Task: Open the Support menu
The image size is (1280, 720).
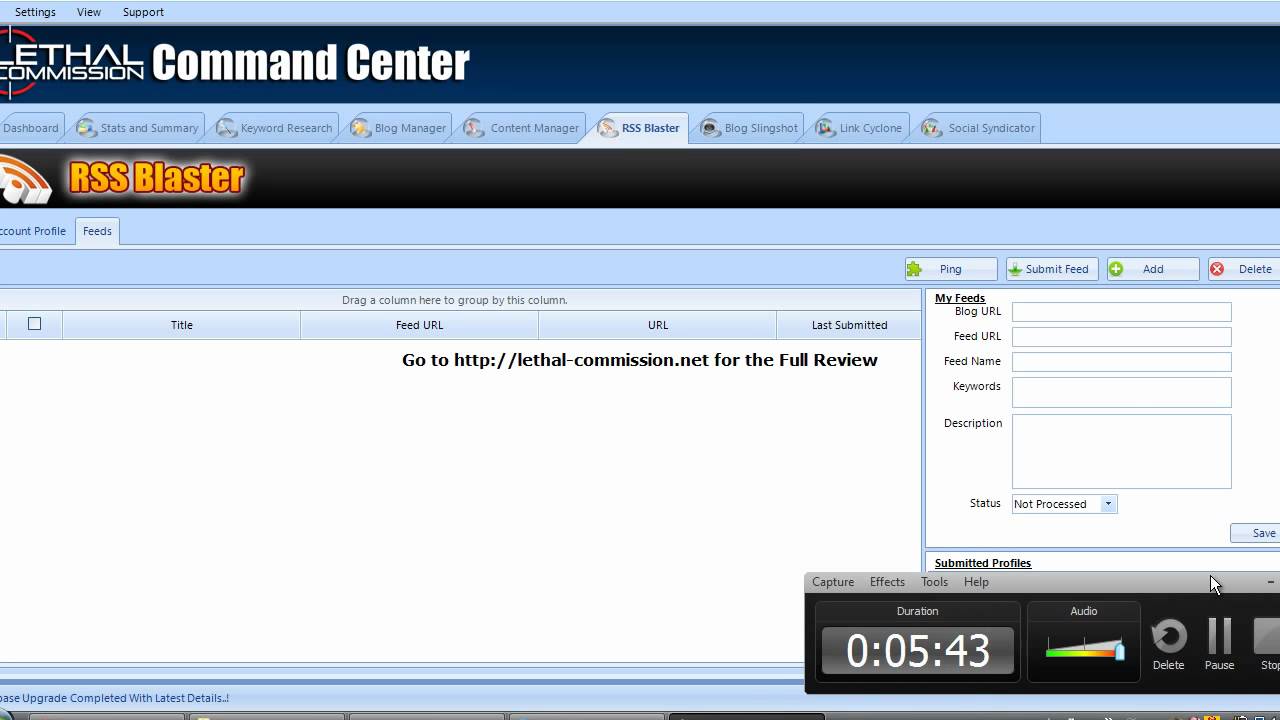Action: point(143,12)
